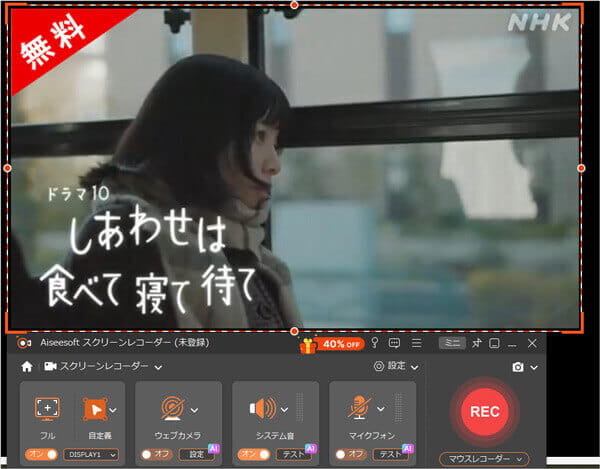Pin the recorder window on top

476,343
